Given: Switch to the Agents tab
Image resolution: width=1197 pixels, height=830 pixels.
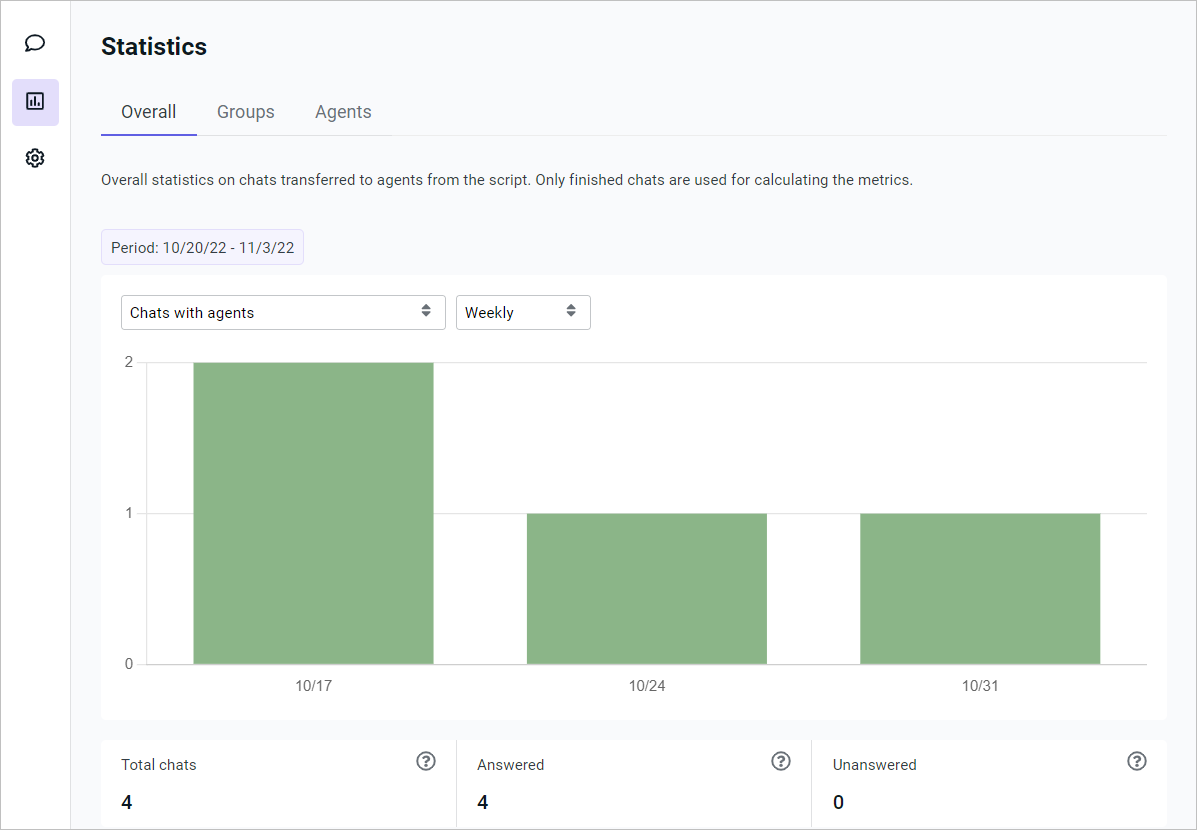Looking at the screenshot, I should click(343, 112).
